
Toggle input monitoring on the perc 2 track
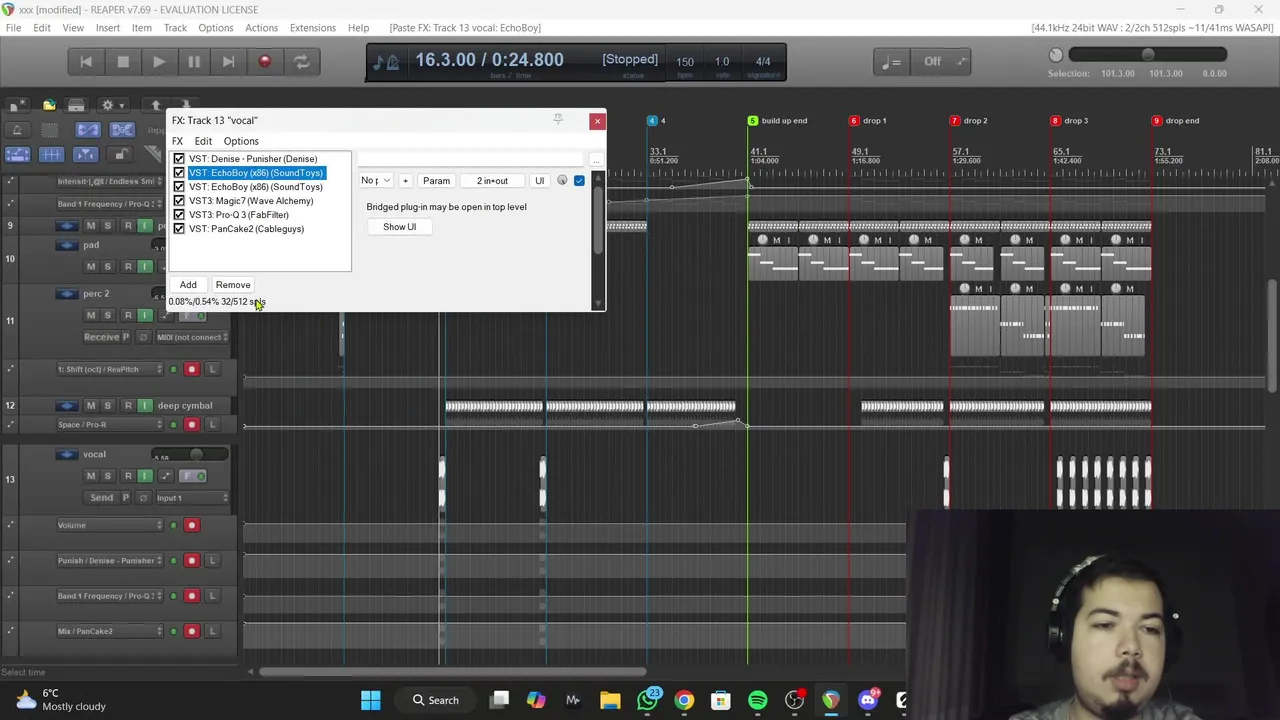[x=145, y=315]
